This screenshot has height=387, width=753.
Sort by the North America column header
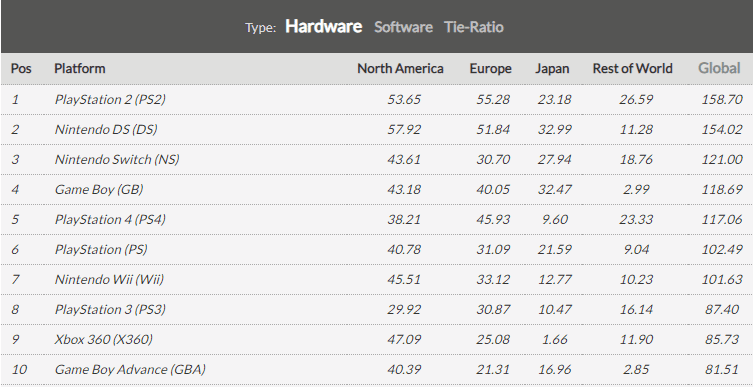pos(400,69)
